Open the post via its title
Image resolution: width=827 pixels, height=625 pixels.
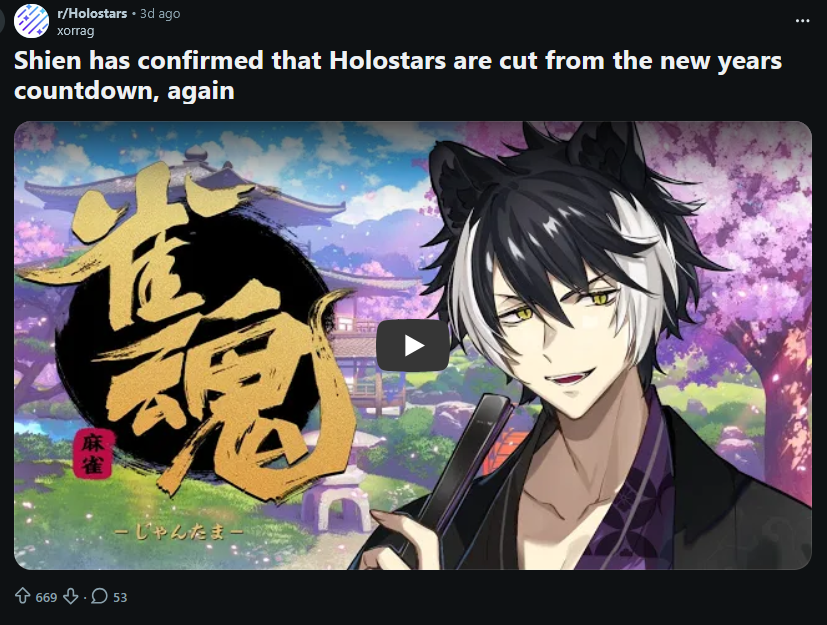[398, 75]
